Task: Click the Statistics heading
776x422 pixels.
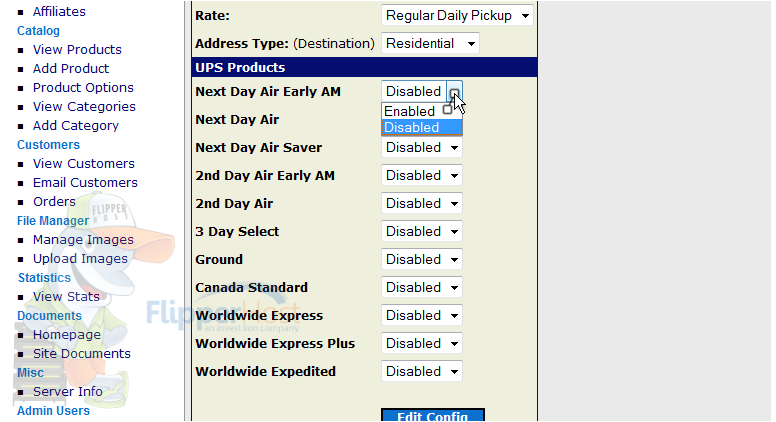Action: (x=45, y=278)
